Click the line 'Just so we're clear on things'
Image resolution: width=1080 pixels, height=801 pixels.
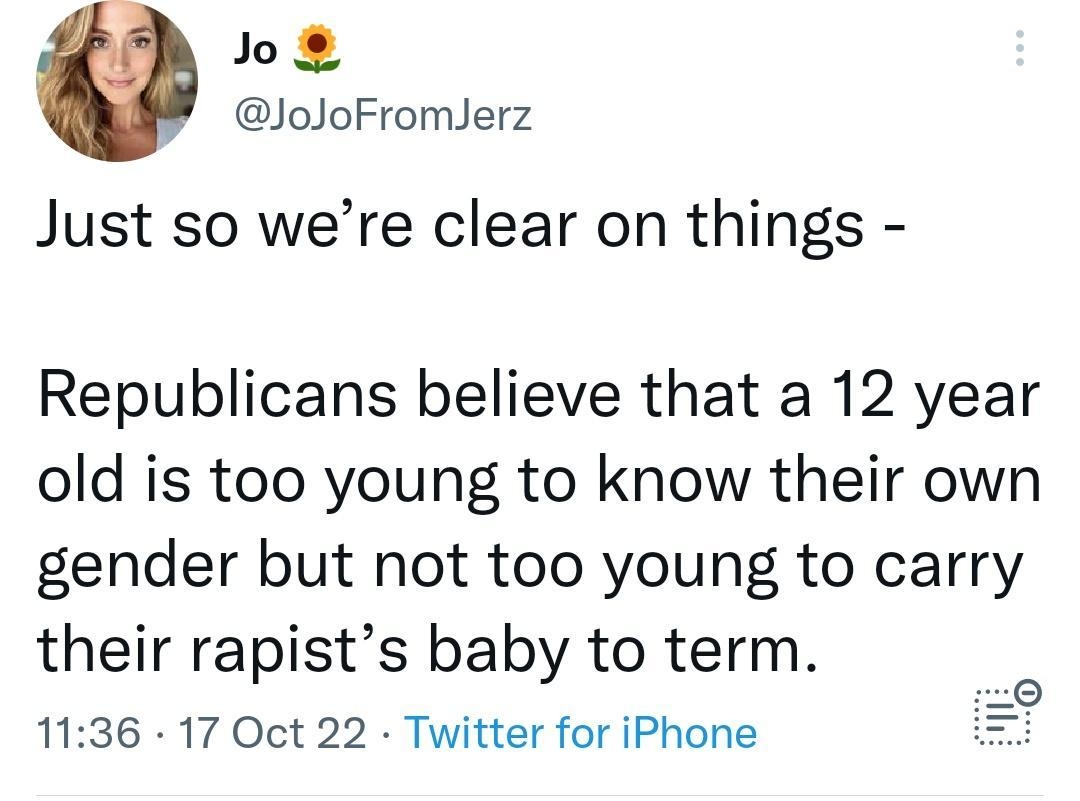pyautogui.click(x=450, y=226)
